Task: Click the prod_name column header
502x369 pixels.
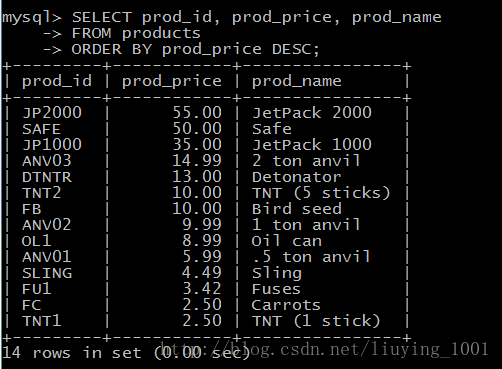Action: pos(297,81)
